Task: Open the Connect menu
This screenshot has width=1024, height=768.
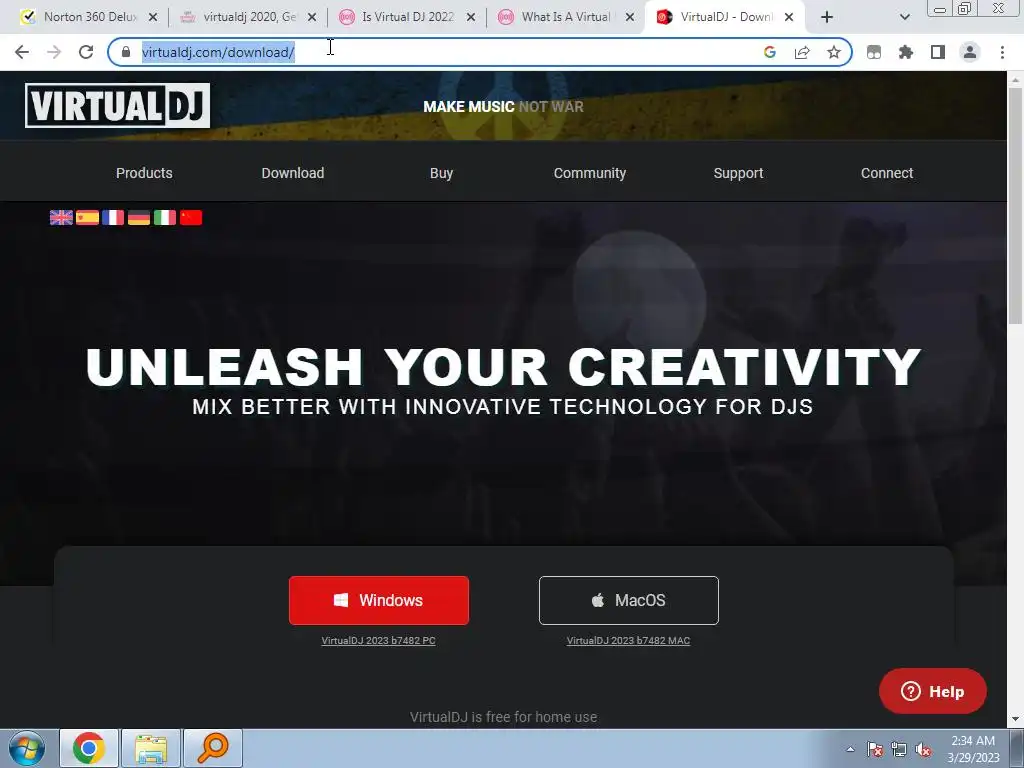Action: tap(887, 173)
